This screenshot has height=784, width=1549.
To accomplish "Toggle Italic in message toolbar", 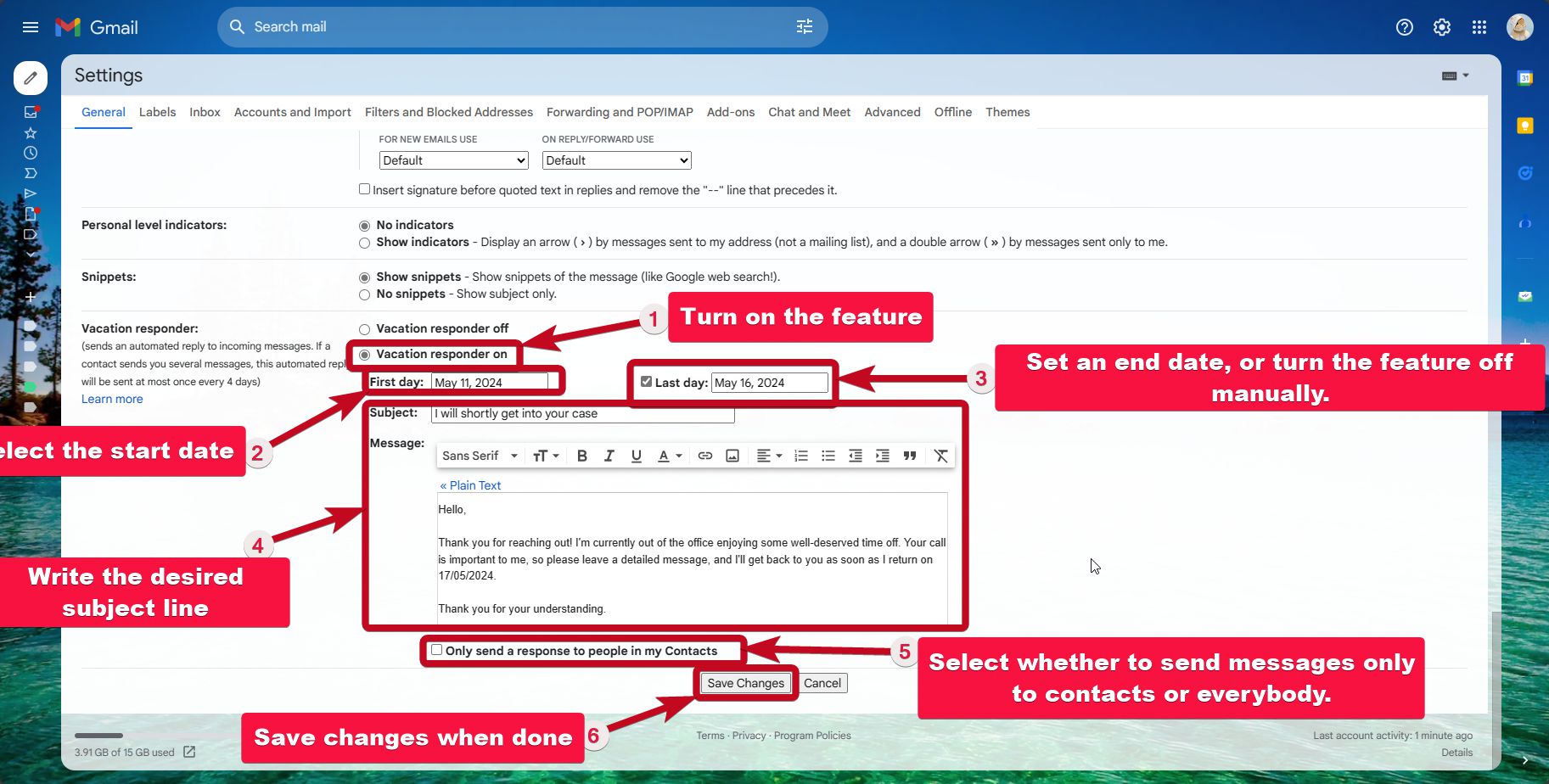I will [609, 456].
